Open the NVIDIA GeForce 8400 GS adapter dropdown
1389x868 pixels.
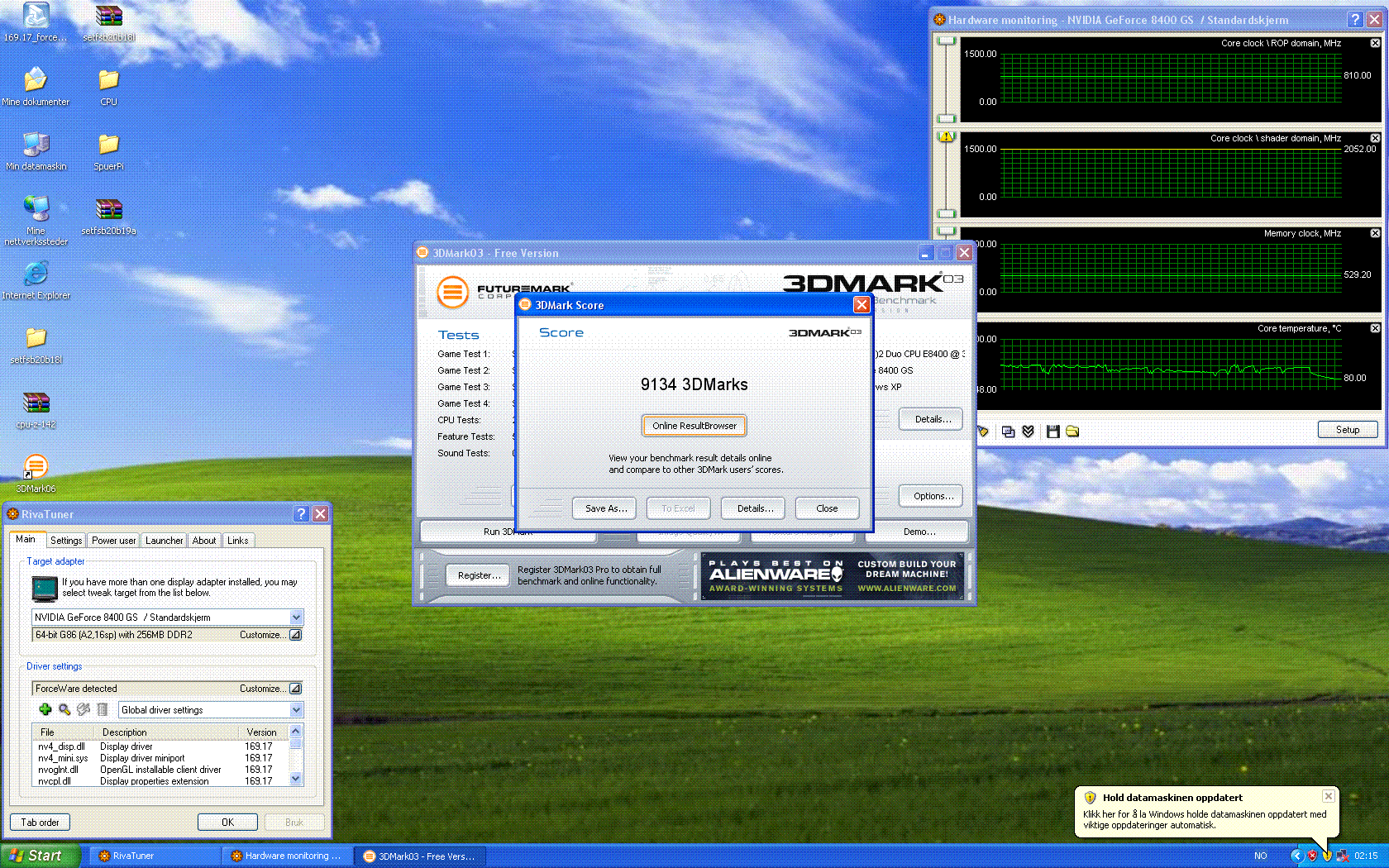tap(296, 618)
